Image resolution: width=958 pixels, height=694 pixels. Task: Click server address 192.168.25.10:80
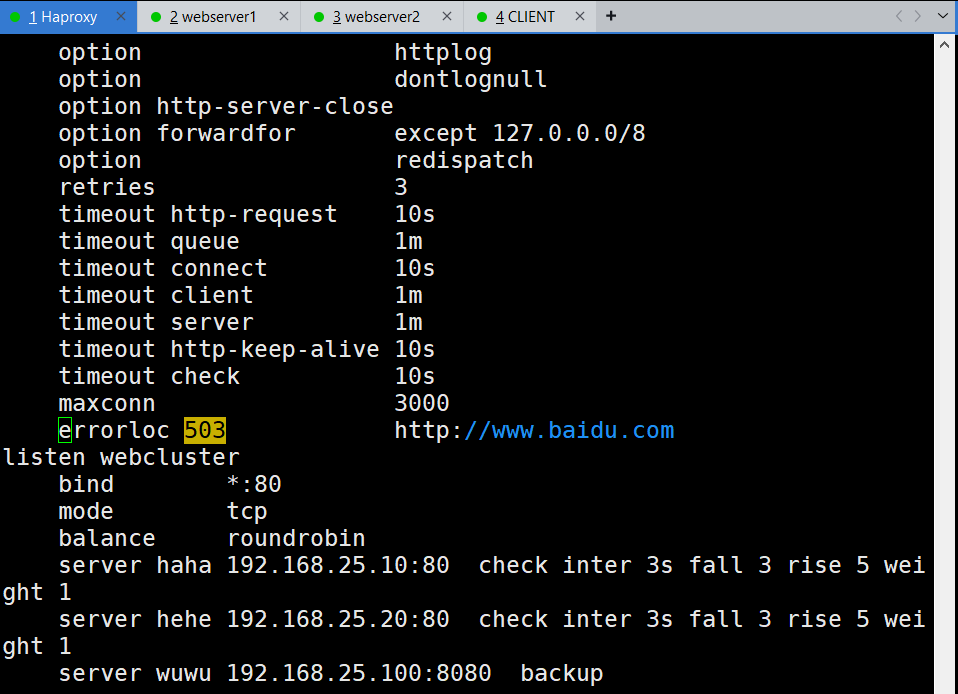point(338,565)
